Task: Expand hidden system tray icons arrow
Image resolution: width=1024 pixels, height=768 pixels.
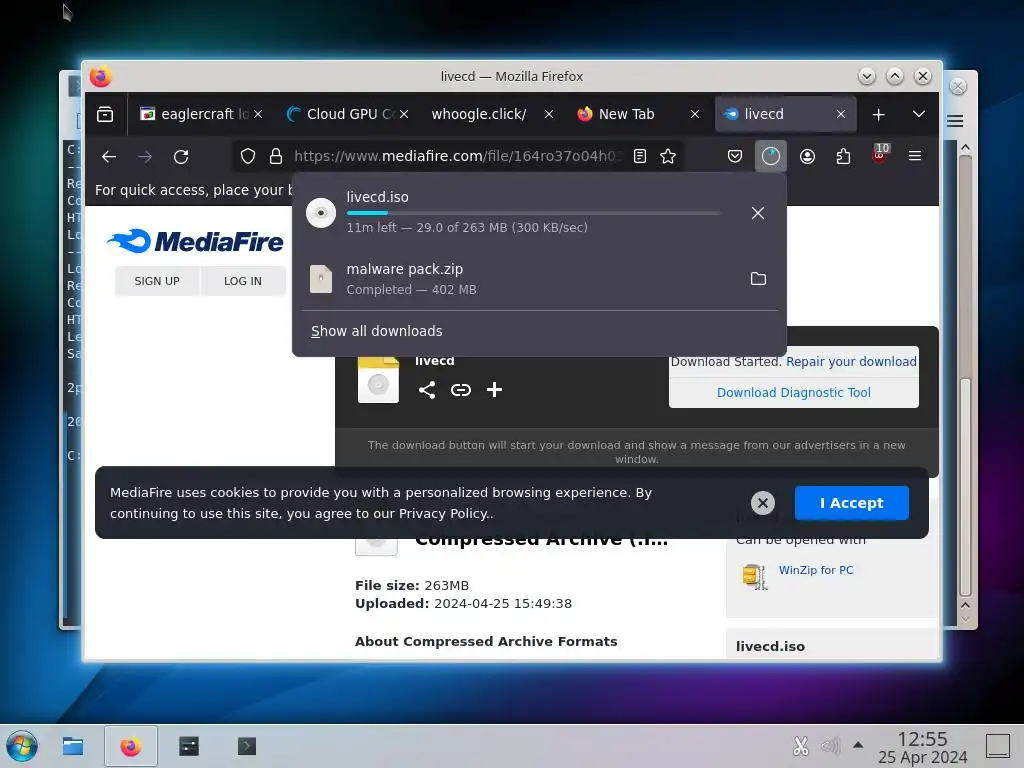Action: coord(858,745)
